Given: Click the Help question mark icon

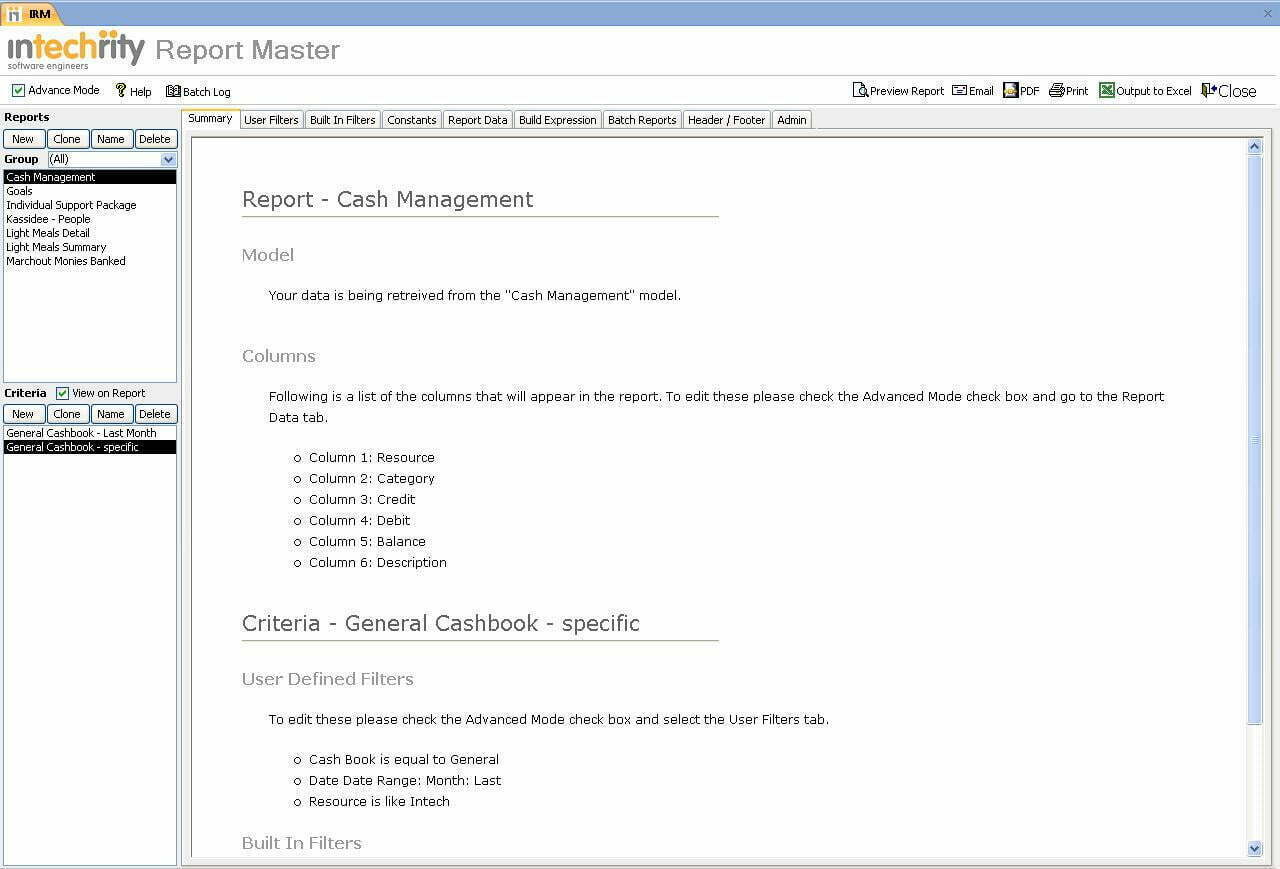Looking at the screenshot, I should pos(121,91).
